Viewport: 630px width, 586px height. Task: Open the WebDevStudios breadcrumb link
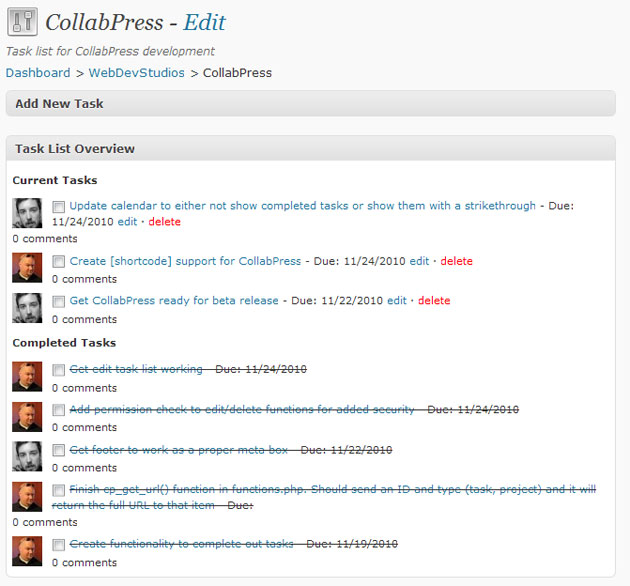pyautogui.click(x=137, y=73)
